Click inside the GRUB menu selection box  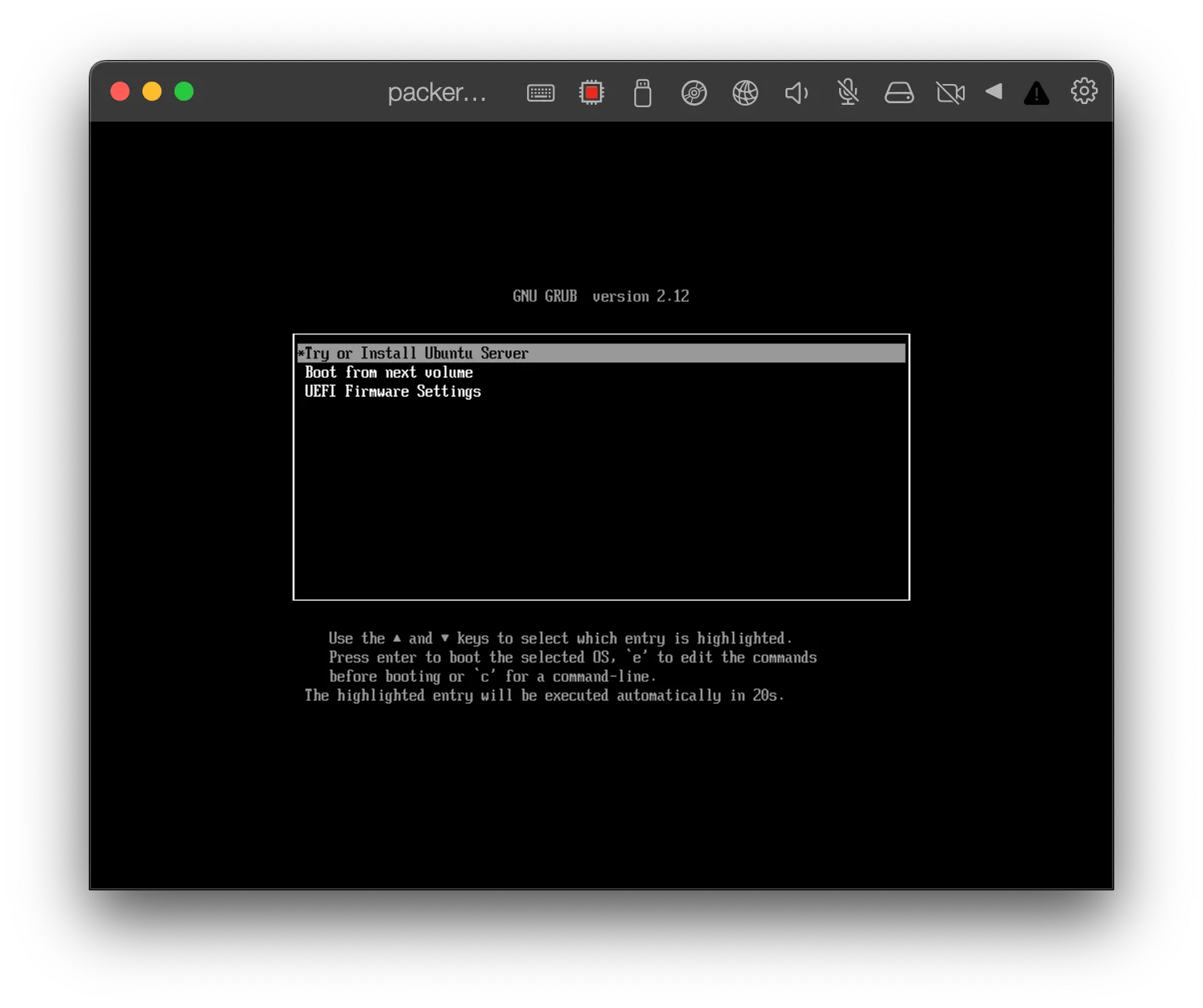(x=601, y=480)
